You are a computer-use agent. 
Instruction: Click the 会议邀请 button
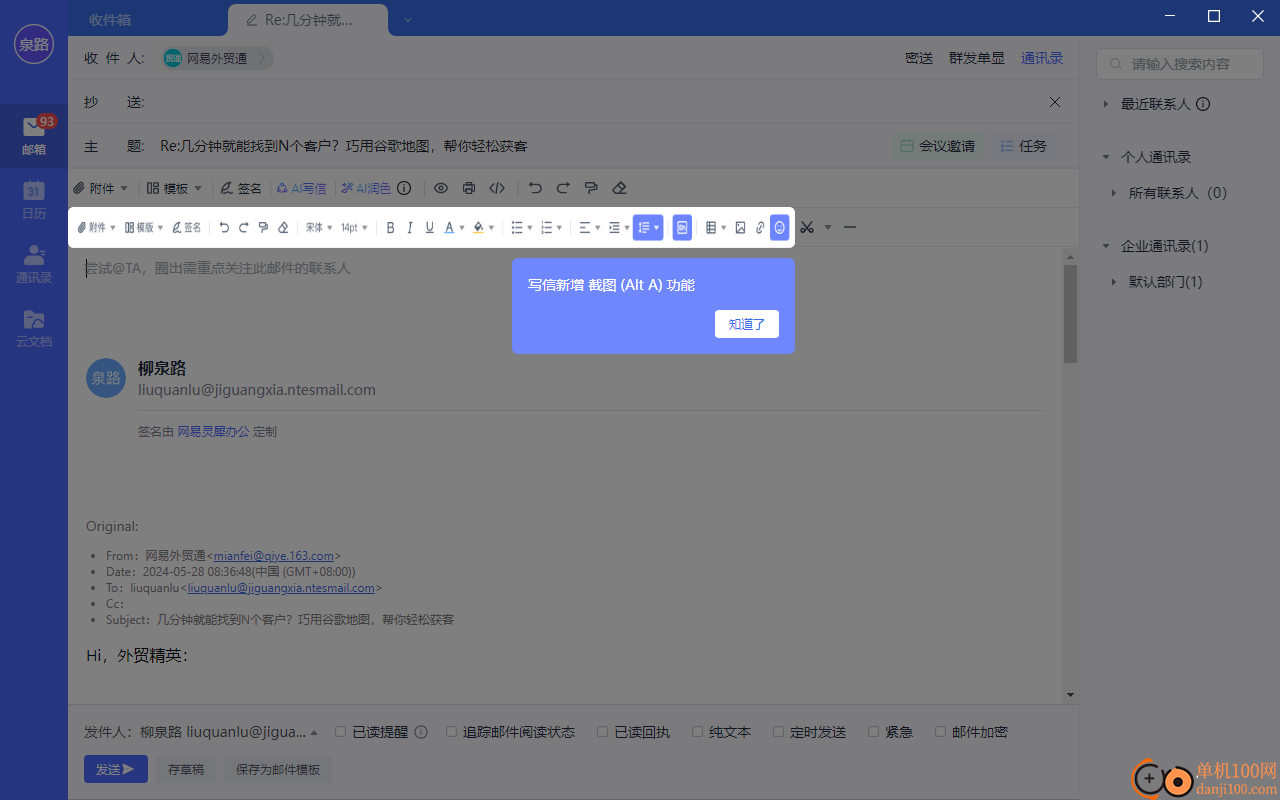point(938,146)
